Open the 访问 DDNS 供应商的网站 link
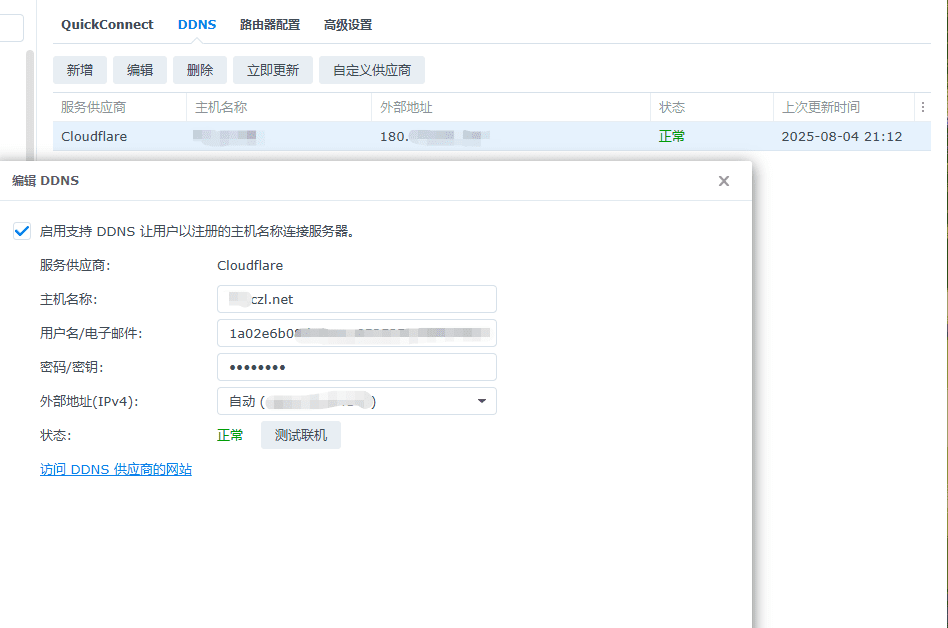 pos(116,469)
